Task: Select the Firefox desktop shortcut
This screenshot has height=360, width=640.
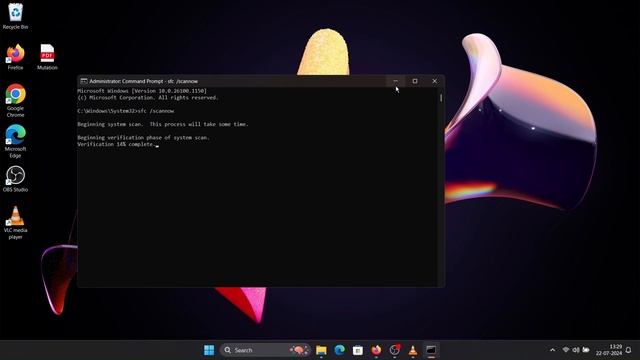Action: [15, 57]
